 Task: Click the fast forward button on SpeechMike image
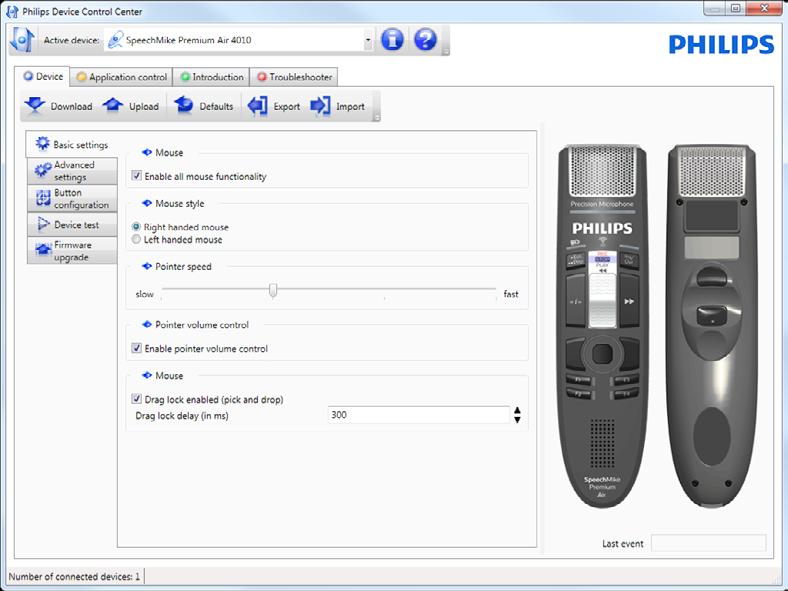[629, 301]
